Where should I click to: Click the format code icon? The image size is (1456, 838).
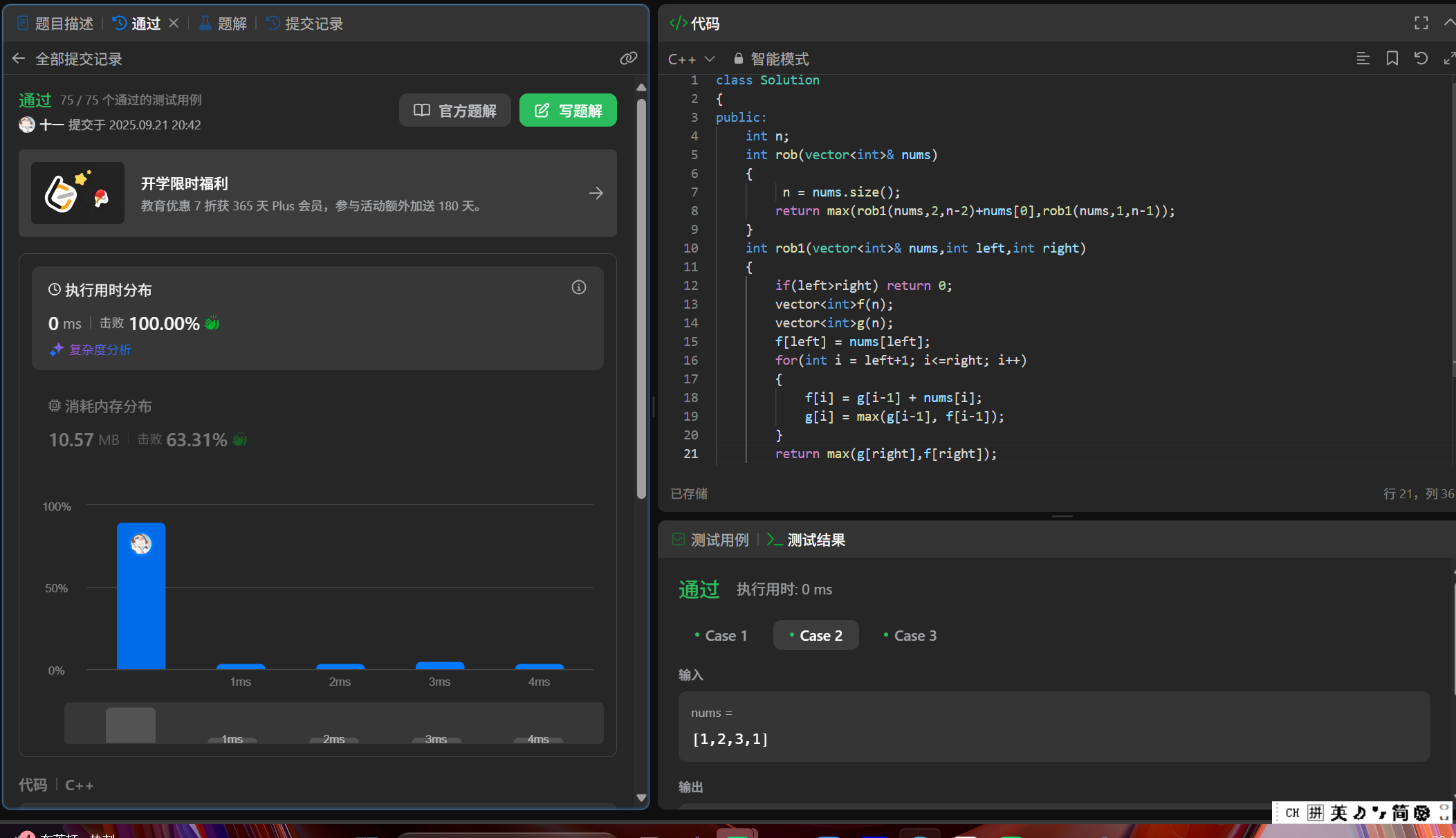click(1363, 59)
